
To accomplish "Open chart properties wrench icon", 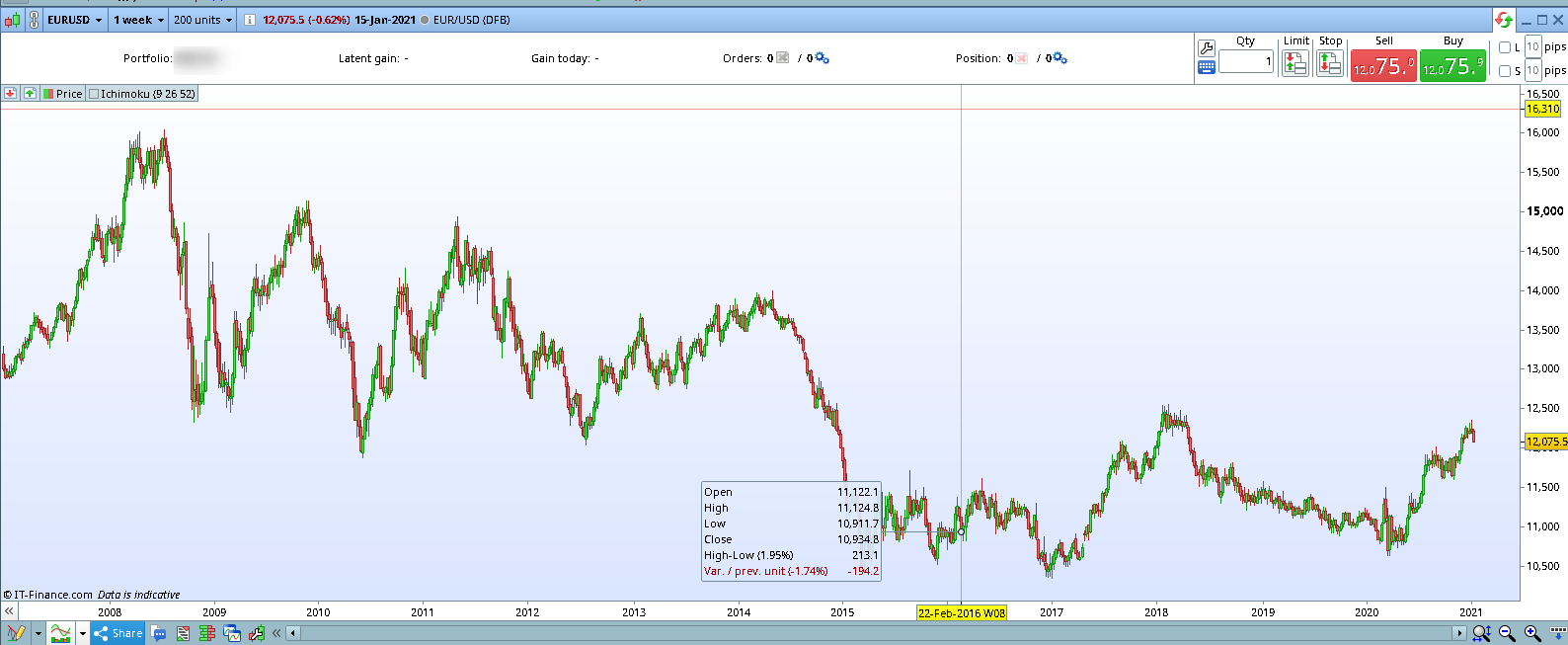I will pyautogui.click(x=257, y=633).
